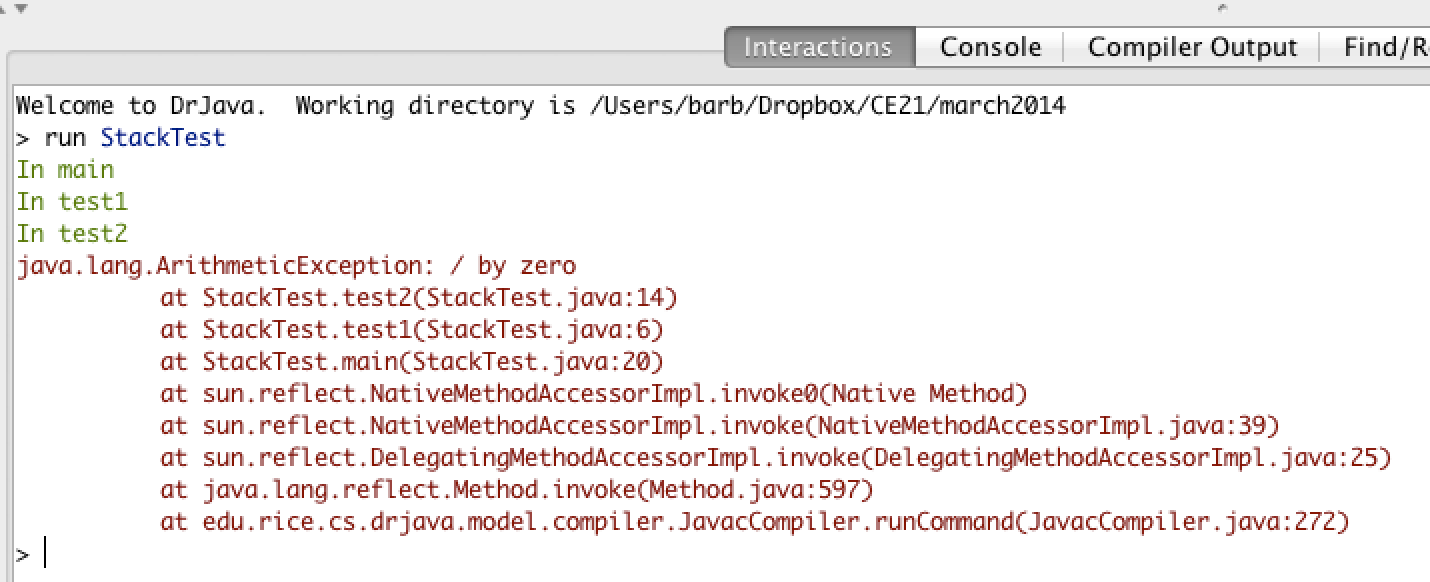The height and width of the screenshot is (582, 1430).
Task: Click the 'run StackTest' command line
Action: 134,138
